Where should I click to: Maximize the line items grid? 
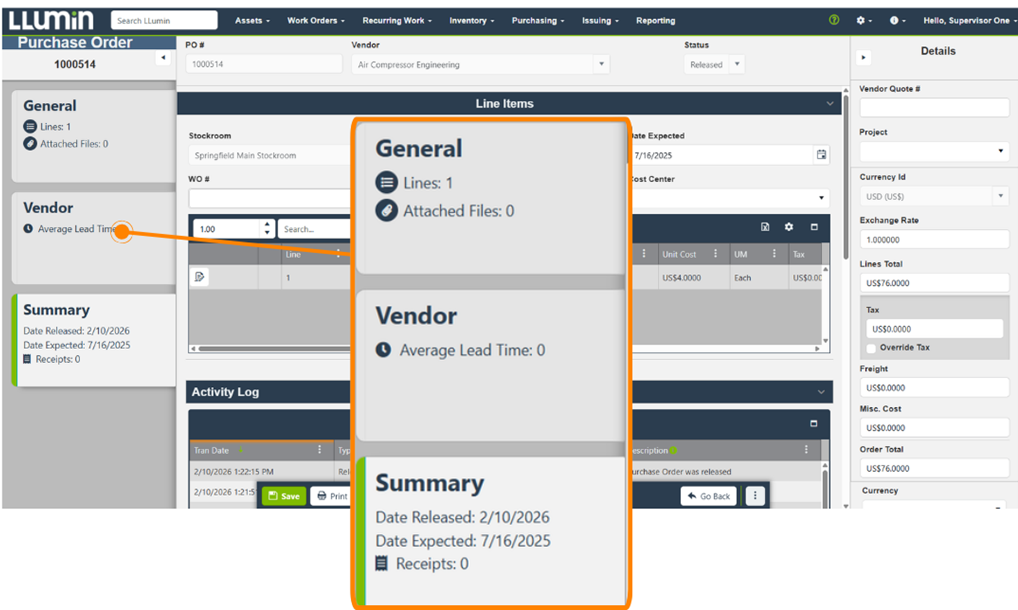coord(814,227)
